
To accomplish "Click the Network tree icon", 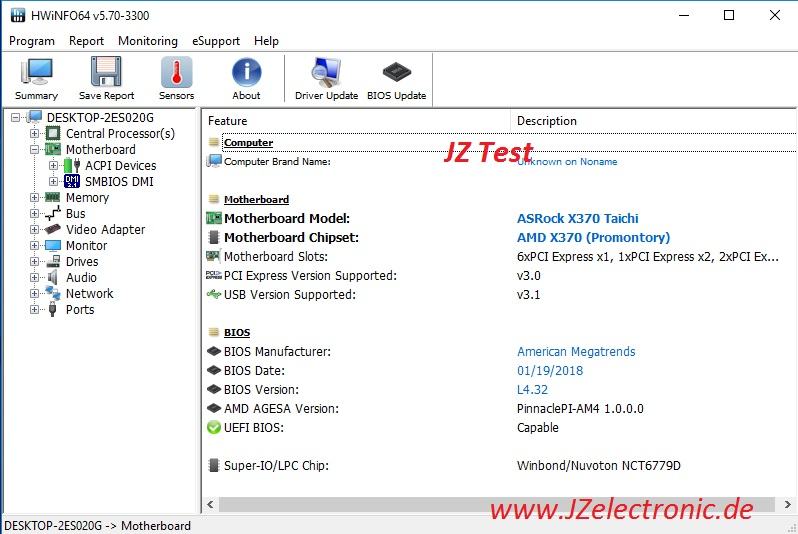I will click(x=52, y=293).
